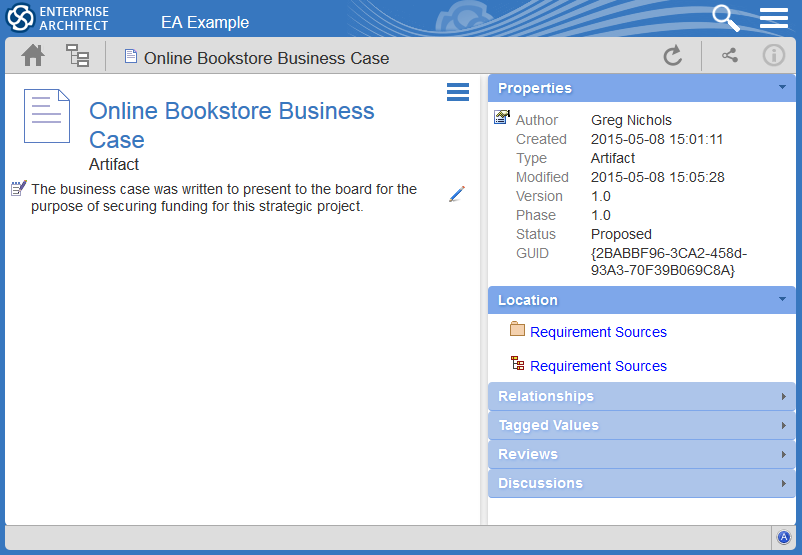Open the main hamburger menu in the header
802x555 pixels.
point(774,18)
